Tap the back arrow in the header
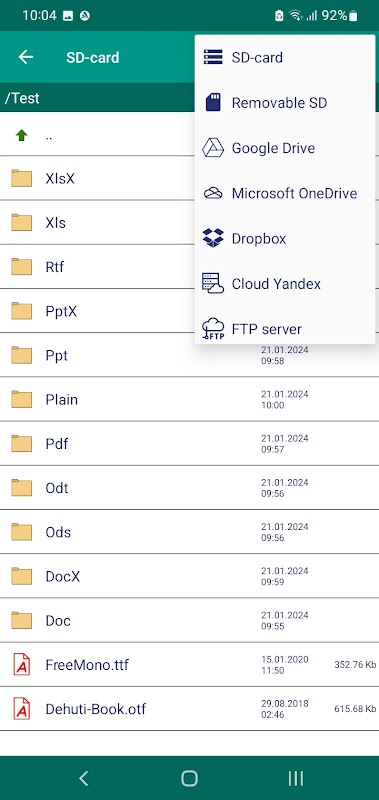This screenshot has width=379, height=800. pos(26,57)
